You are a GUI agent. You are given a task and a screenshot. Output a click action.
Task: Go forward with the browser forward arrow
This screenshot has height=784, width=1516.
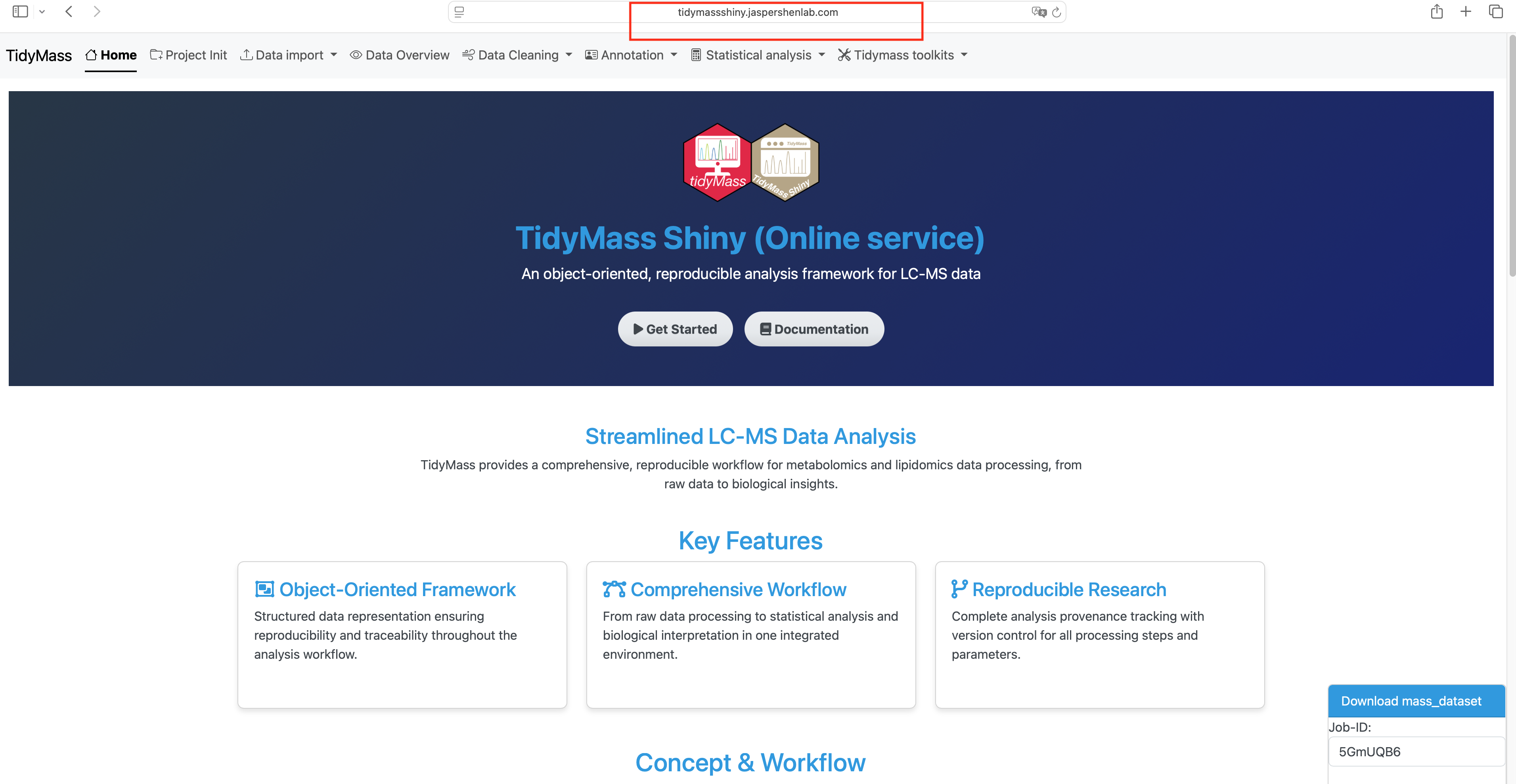97,12
